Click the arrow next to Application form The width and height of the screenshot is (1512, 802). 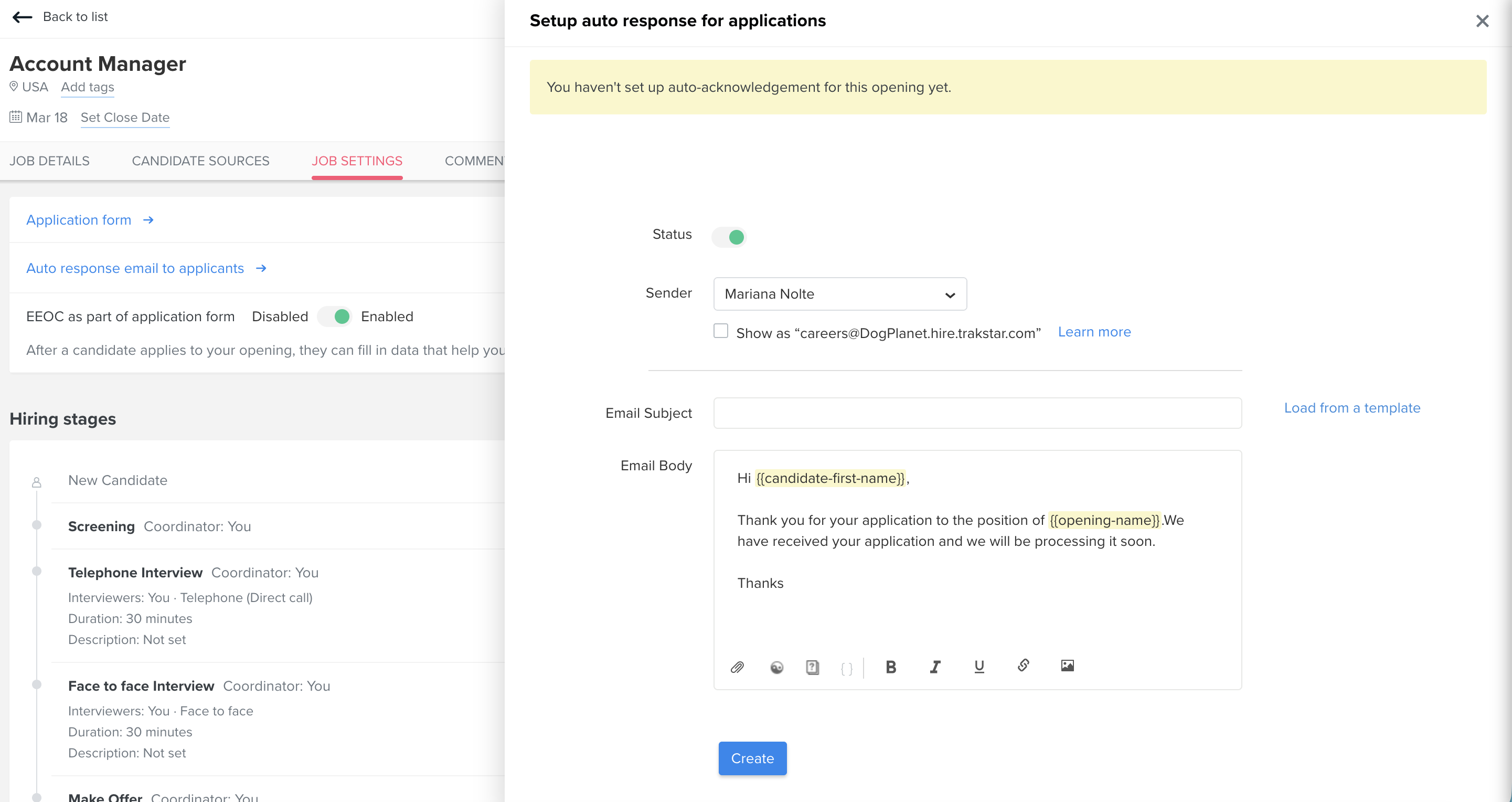point(148,219)
